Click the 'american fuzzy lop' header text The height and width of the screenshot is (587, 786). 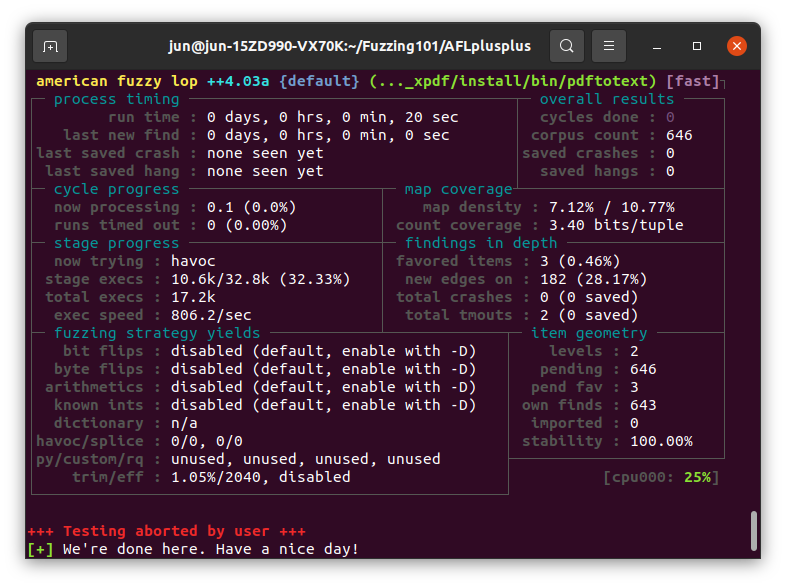tap(117, 81)
